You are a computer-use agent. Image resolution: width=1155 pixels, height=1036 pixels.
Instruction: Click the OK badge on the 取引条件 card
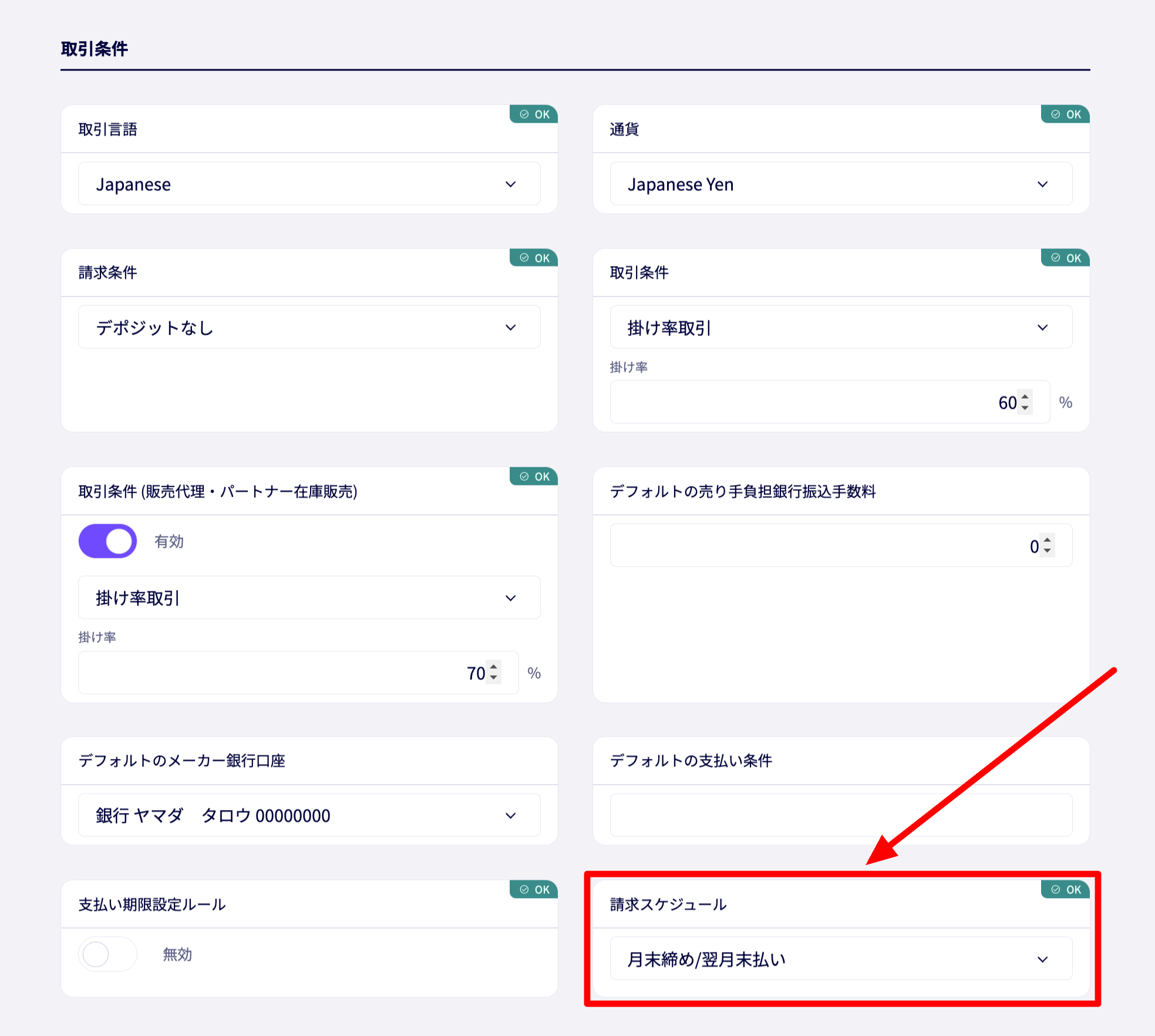[1065, 258]
